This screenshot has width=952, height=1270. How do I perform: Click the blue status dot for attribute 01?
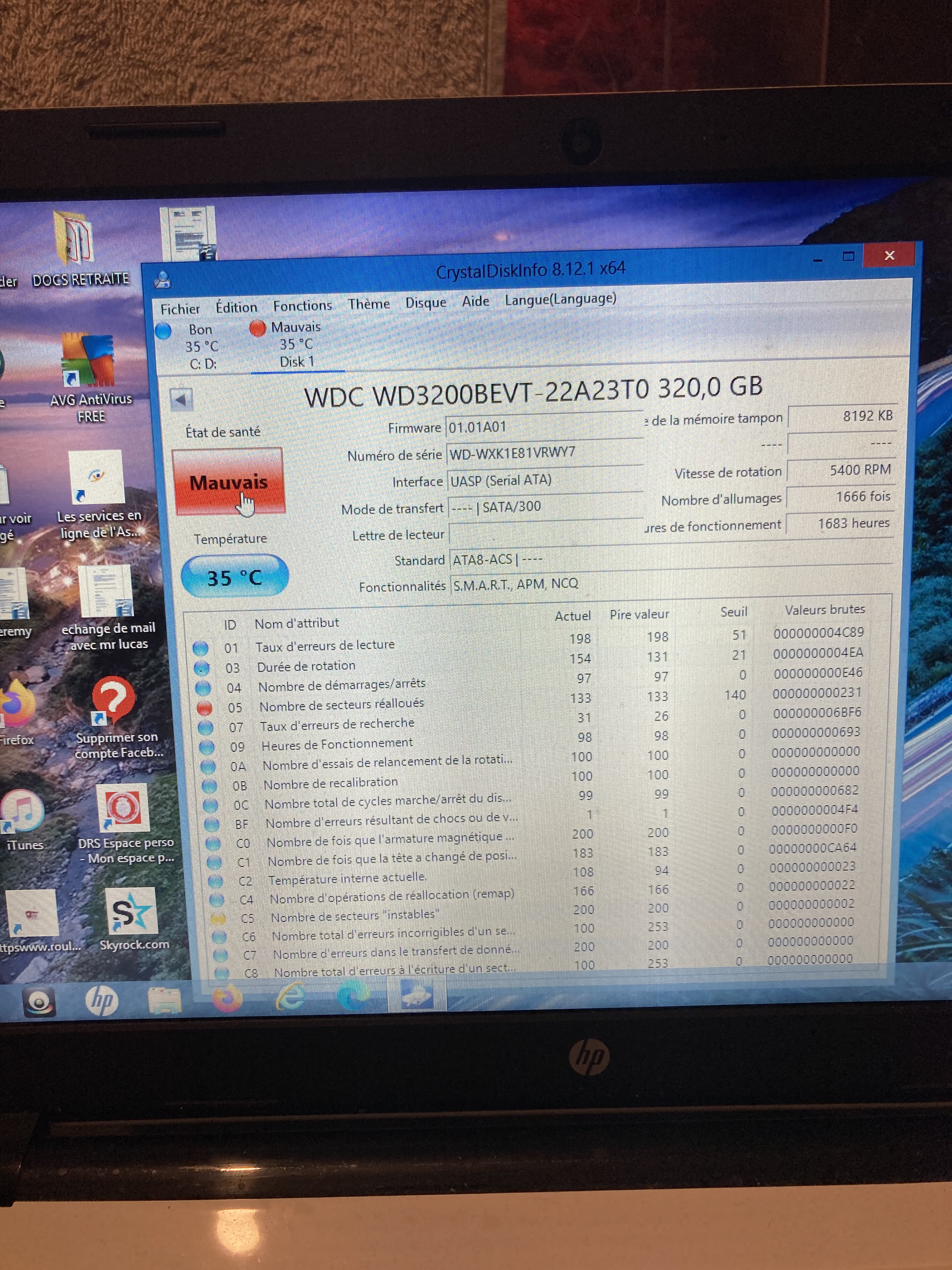(x=200, y=648)
